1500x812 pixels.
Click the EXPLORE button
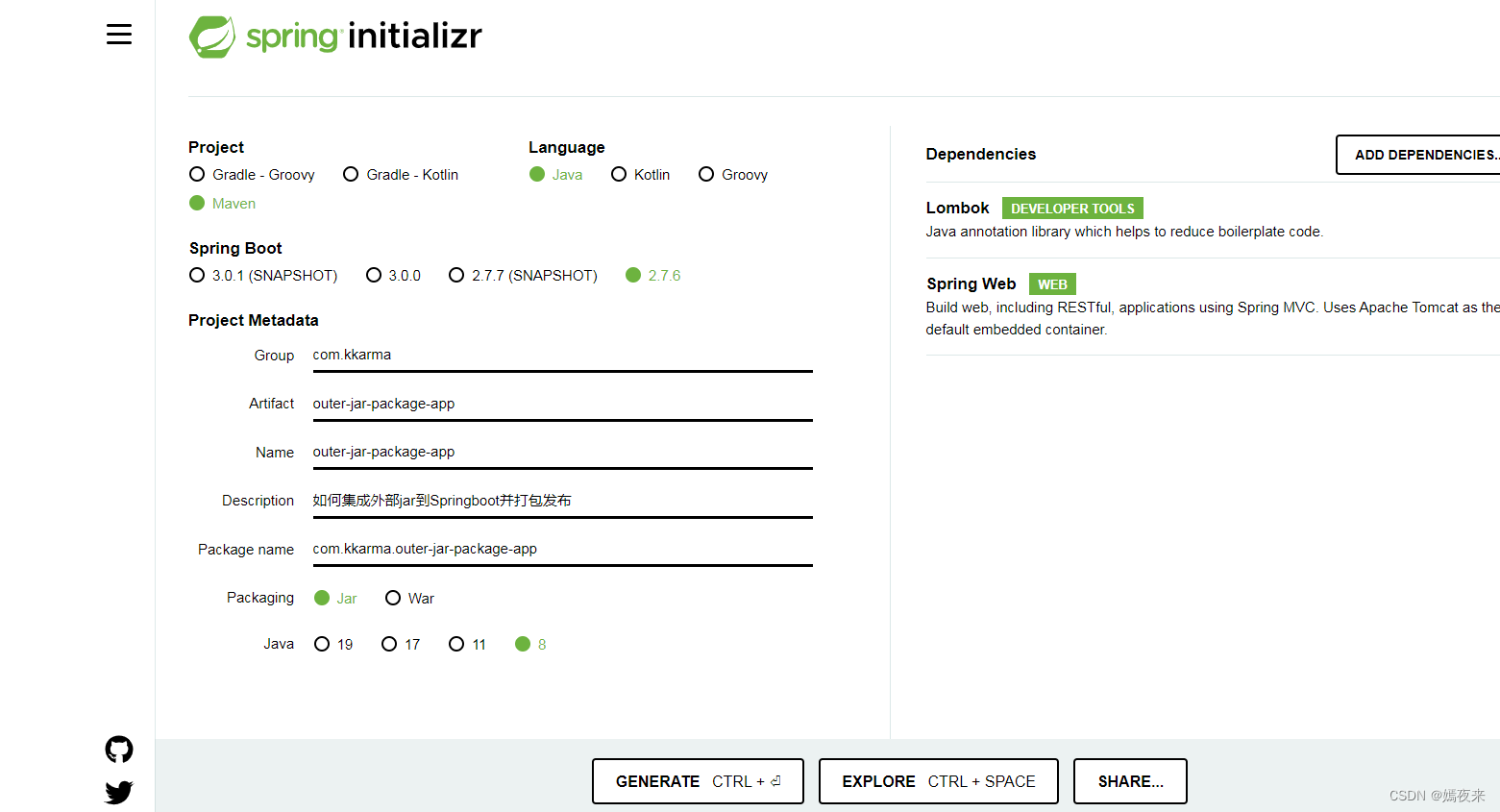(x=939, y=781)
